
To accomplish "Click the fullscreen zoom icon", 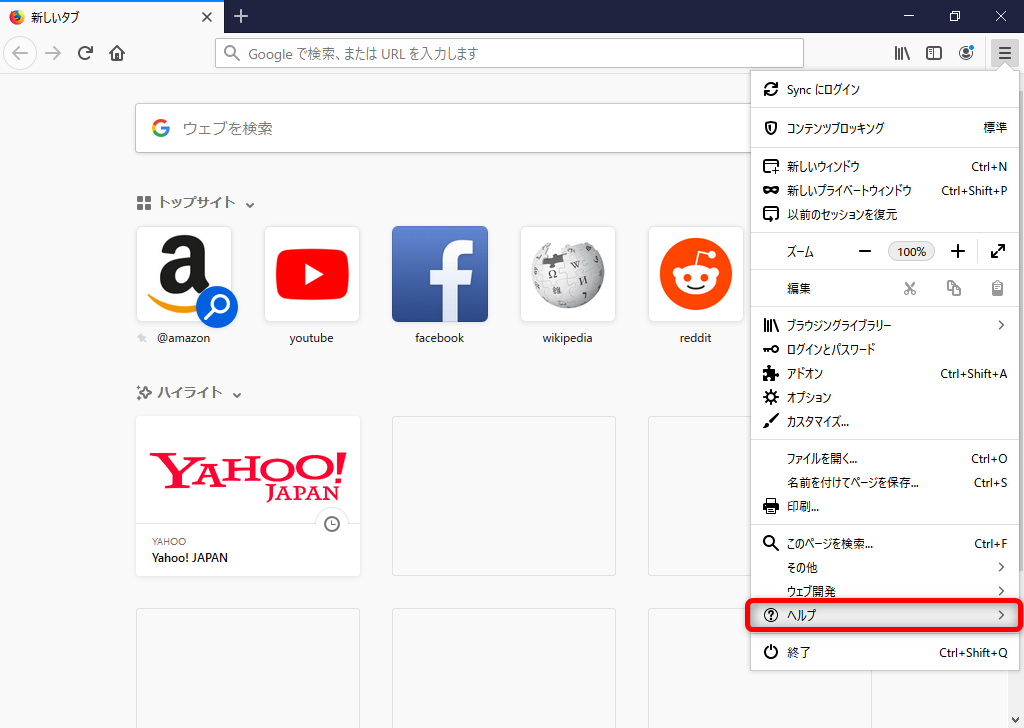I will (x=997, y=251).
